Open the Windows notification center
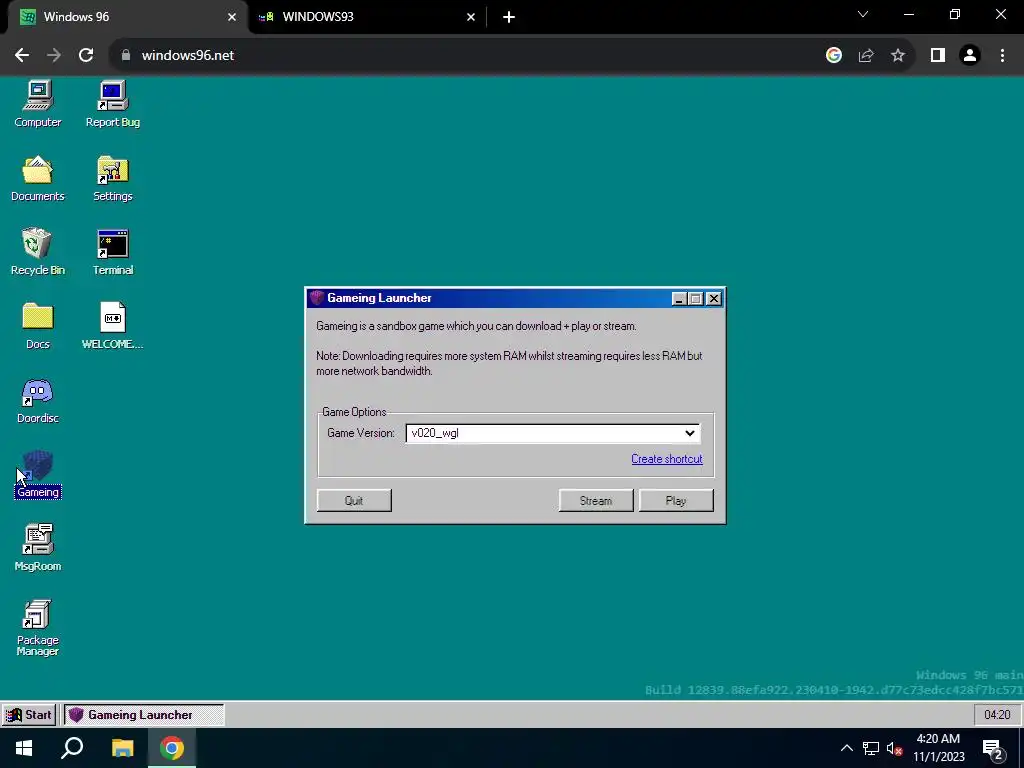Viewport: 1024px width, 768px height. [x=993, y=748]
